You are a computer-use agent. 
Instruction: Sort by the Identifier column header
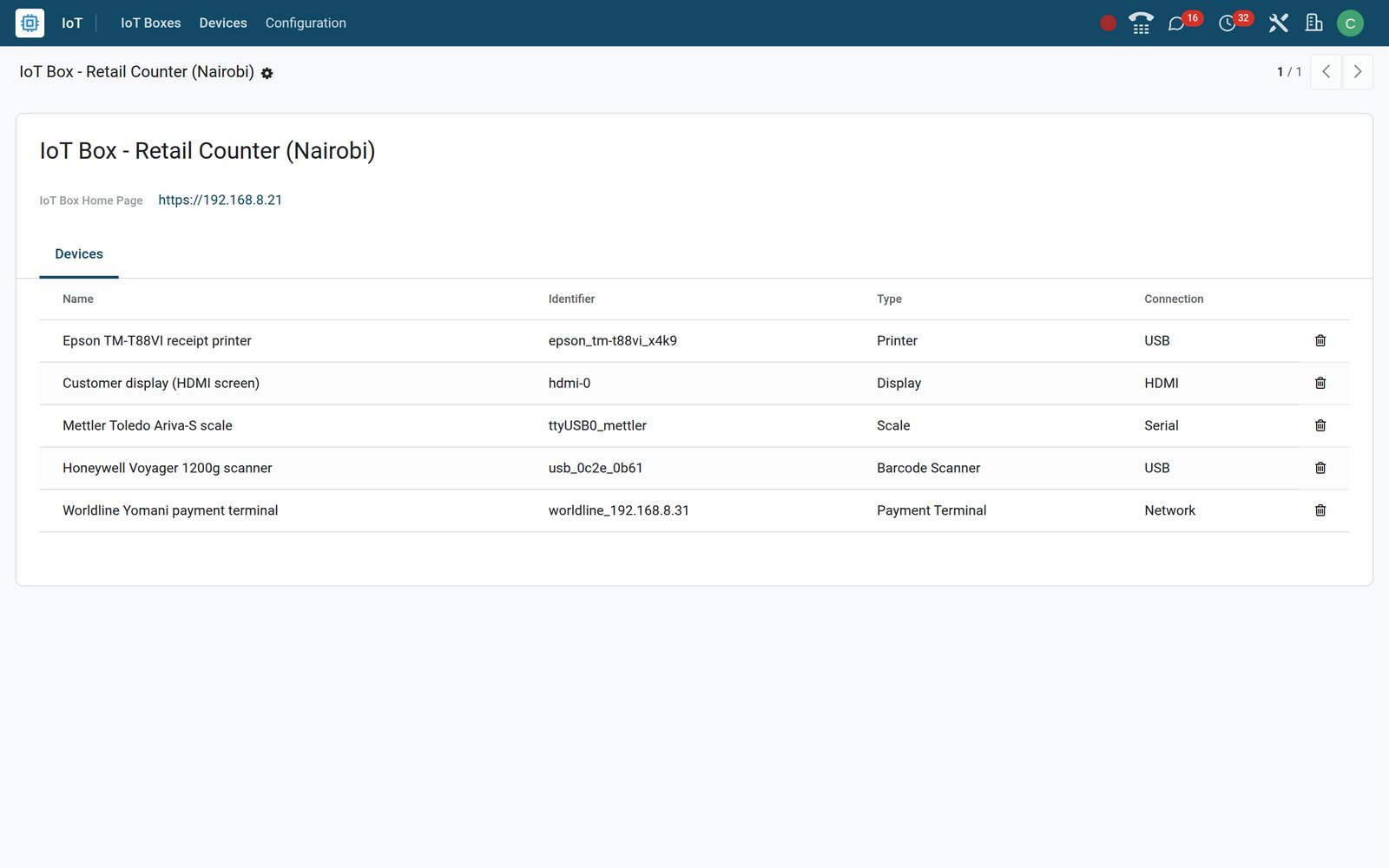tap(571, 299)
